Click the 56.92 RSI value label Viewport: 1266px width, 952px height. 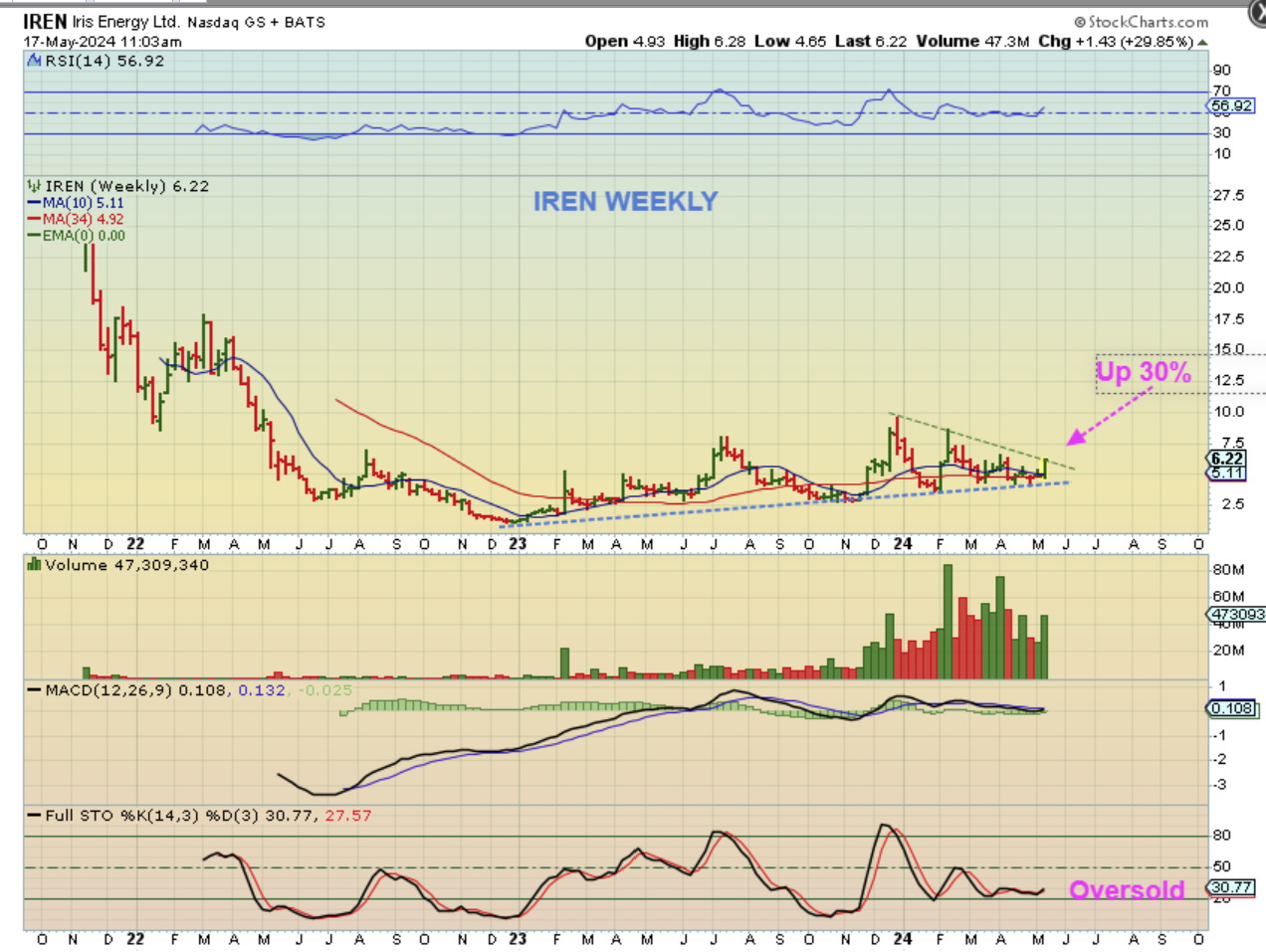[1232, 105]
